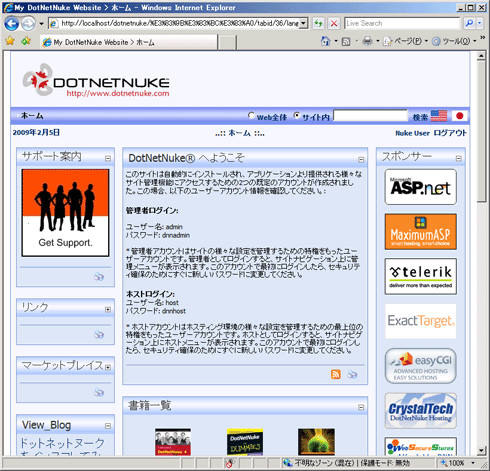This screenshot has width=490, height=471.
Task: Click the status bar popup blocker icon
Action: (230, 463)
